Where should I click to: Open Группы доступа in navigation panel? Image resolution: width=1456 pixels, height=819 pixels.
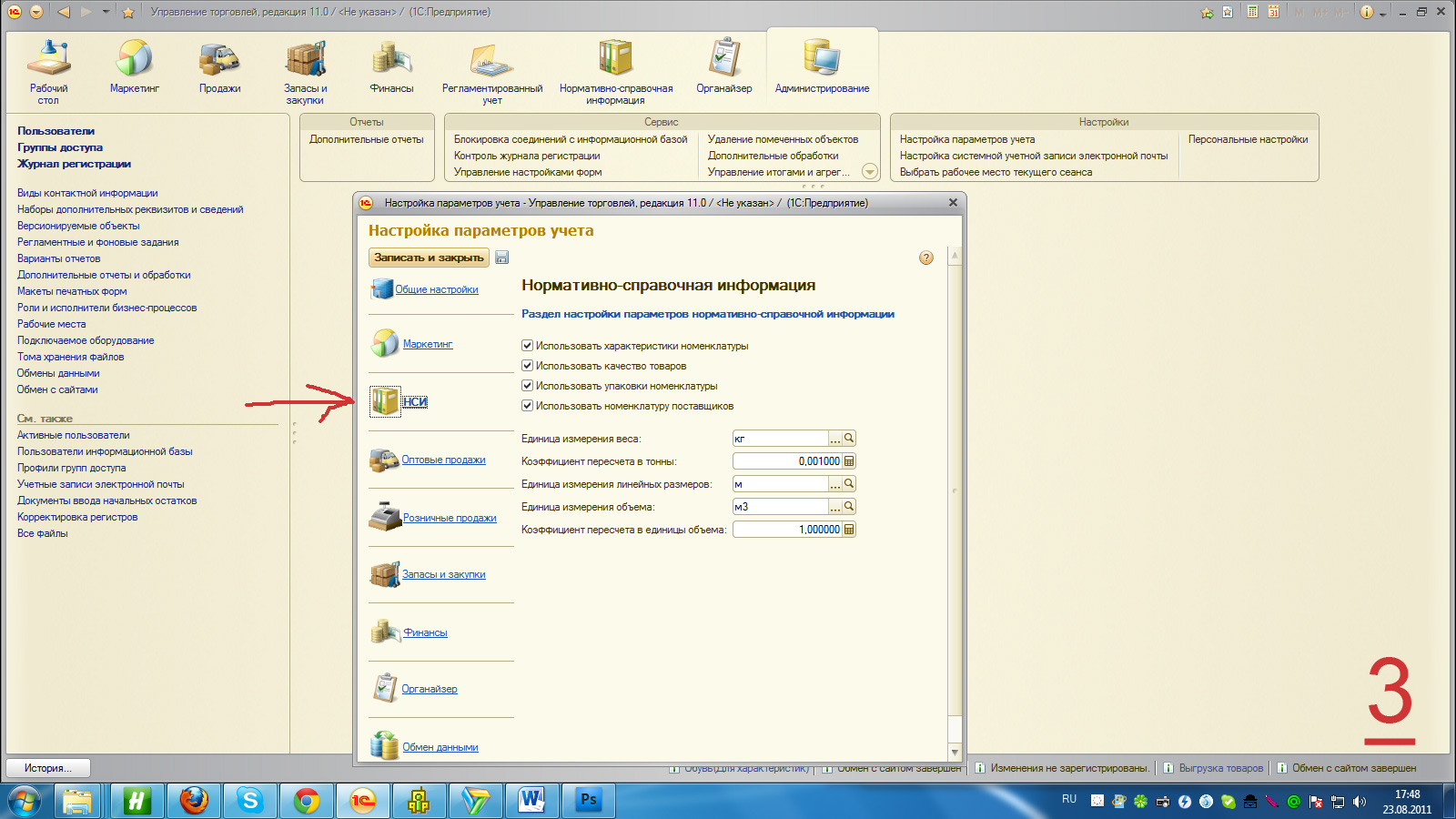pyautogui.click(x=60, y=147)
